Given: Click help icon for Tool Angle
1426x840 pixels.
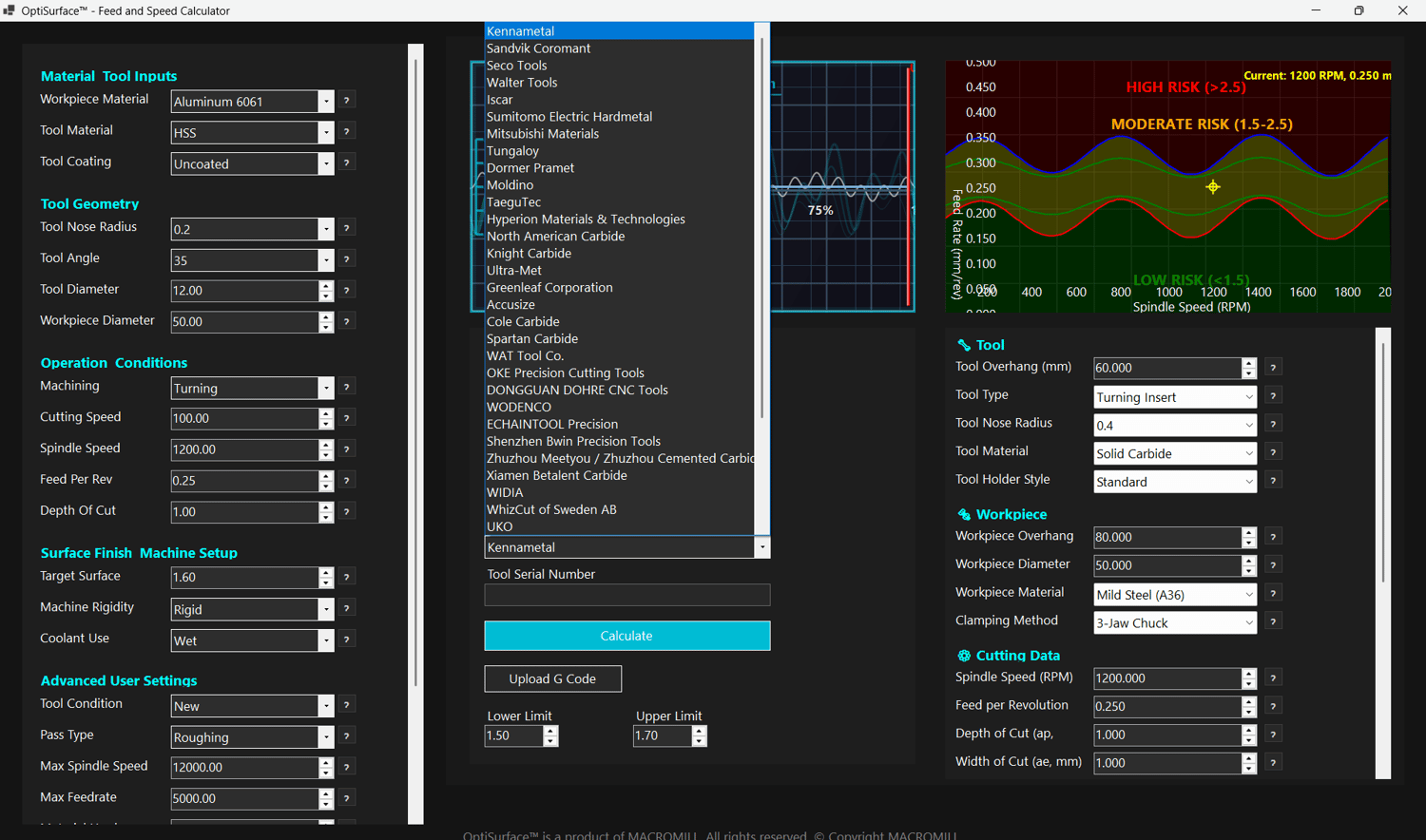Looking at the screenshot, I should click(x=347, y=259).
